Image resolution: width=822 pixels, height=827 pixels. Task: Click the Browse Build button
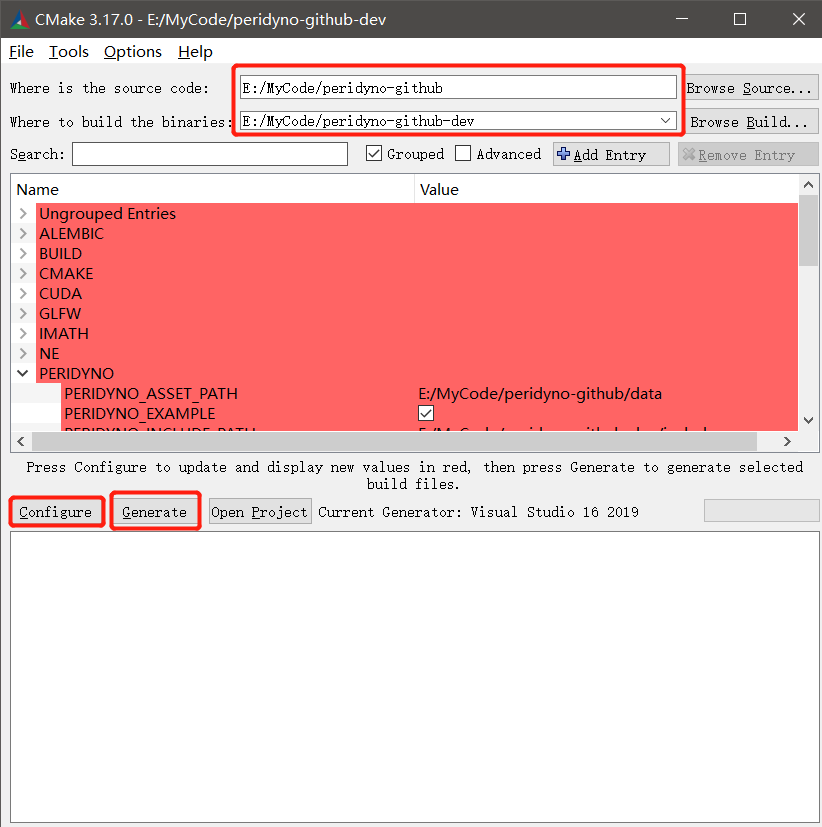749,122
